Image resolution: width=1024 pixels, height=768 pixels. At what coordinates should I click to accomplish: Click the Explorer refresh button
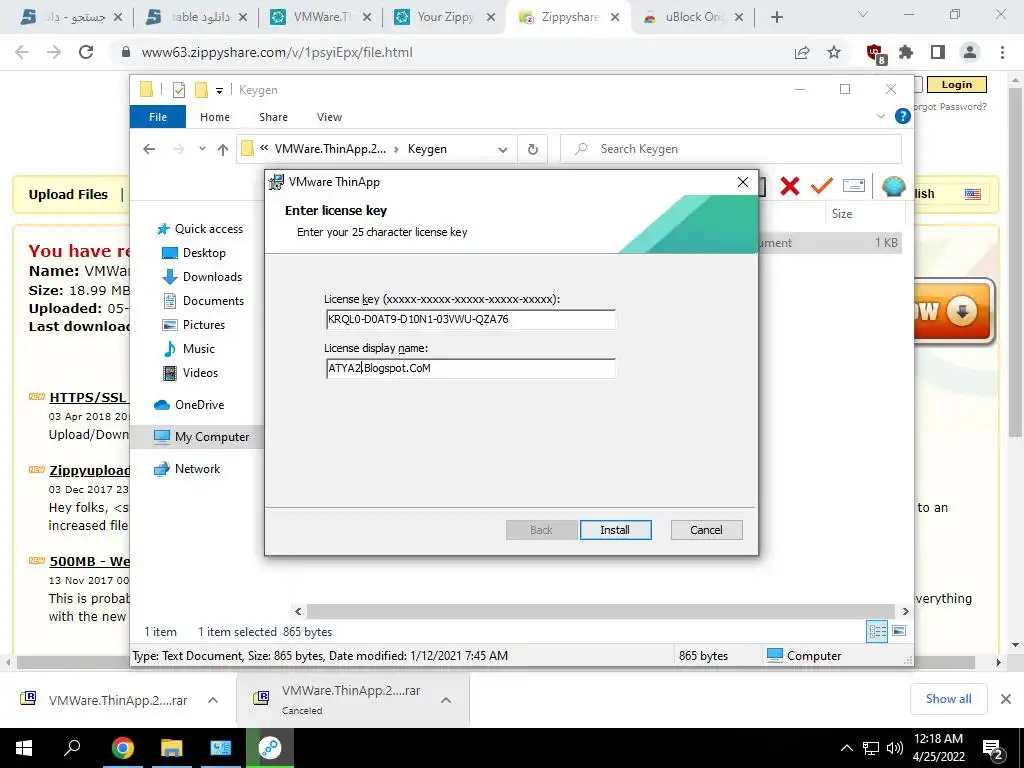533,150
